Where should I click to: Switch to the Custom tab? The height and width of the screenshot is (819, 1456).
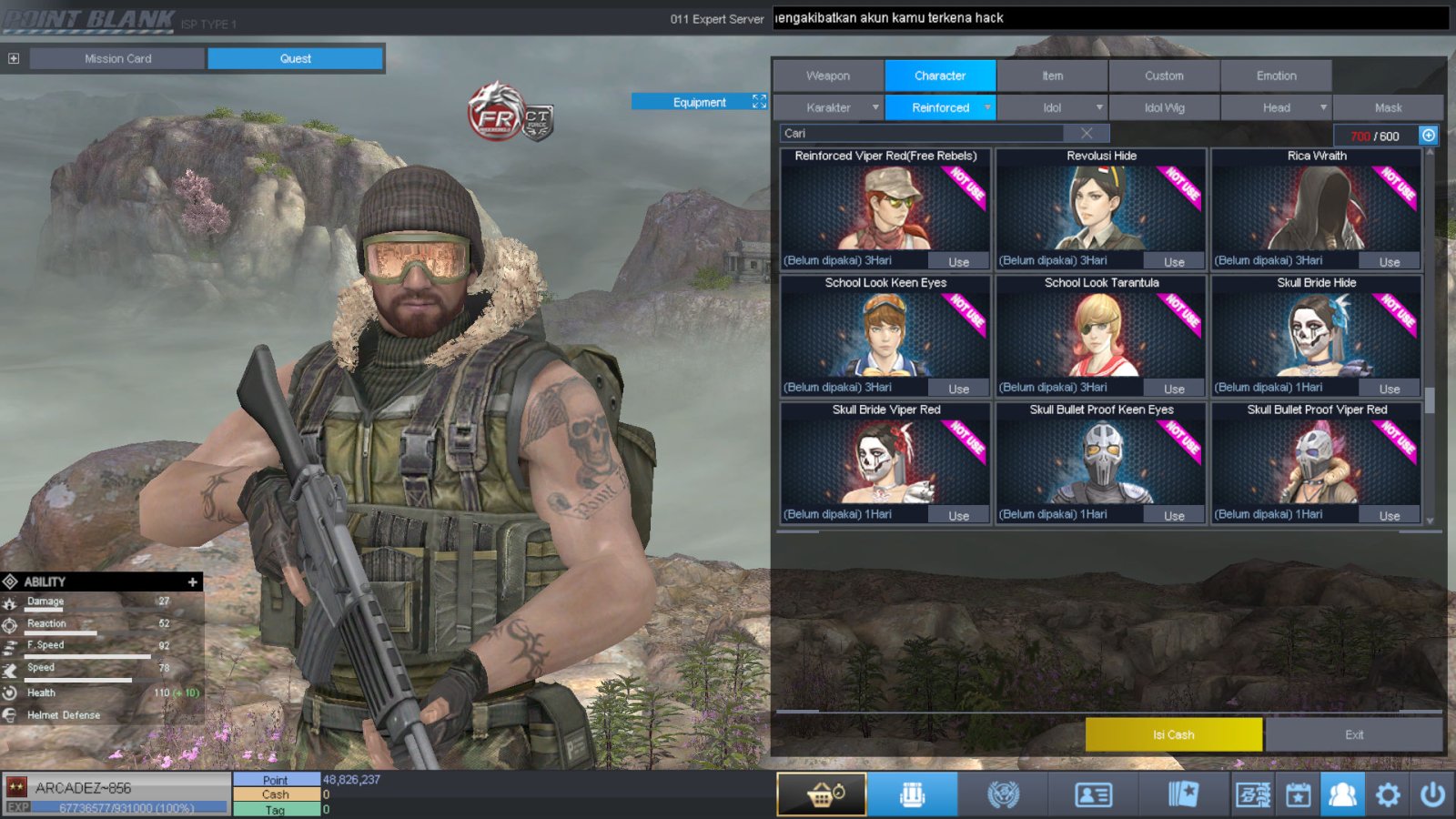1165,76
